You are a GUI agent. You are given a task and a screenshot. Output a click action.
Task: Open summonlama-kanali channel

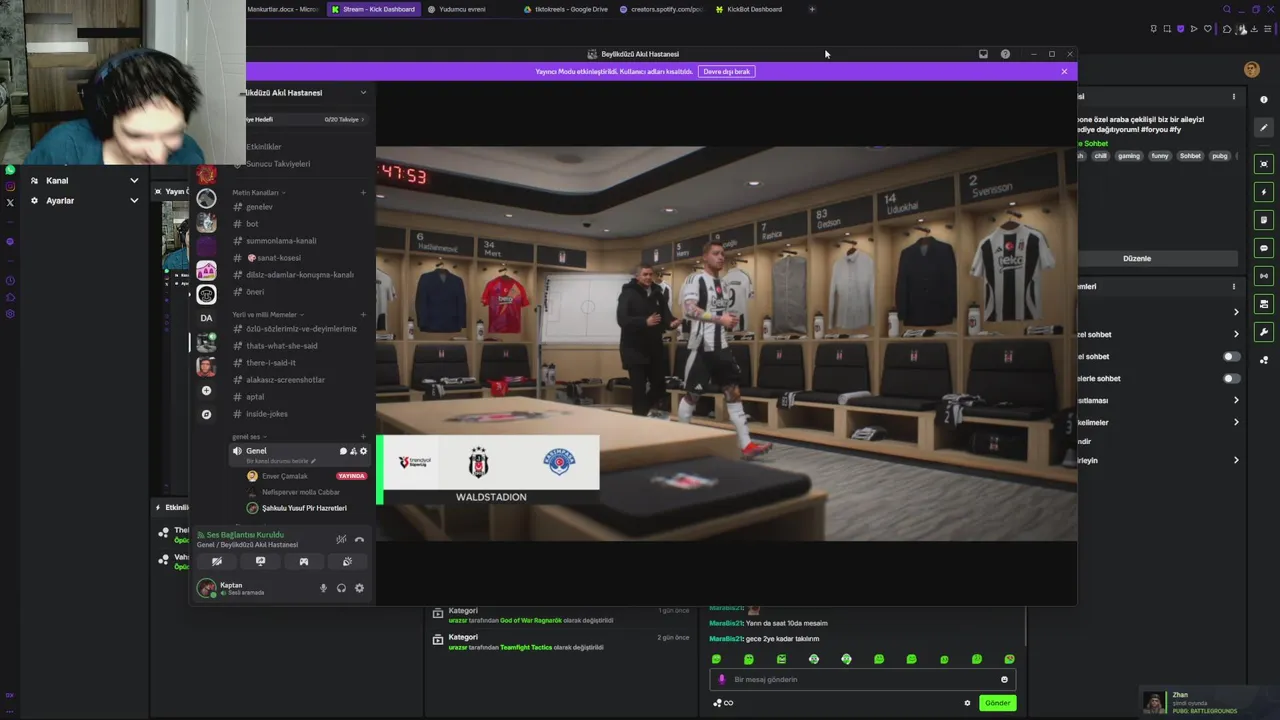(281, 241)
